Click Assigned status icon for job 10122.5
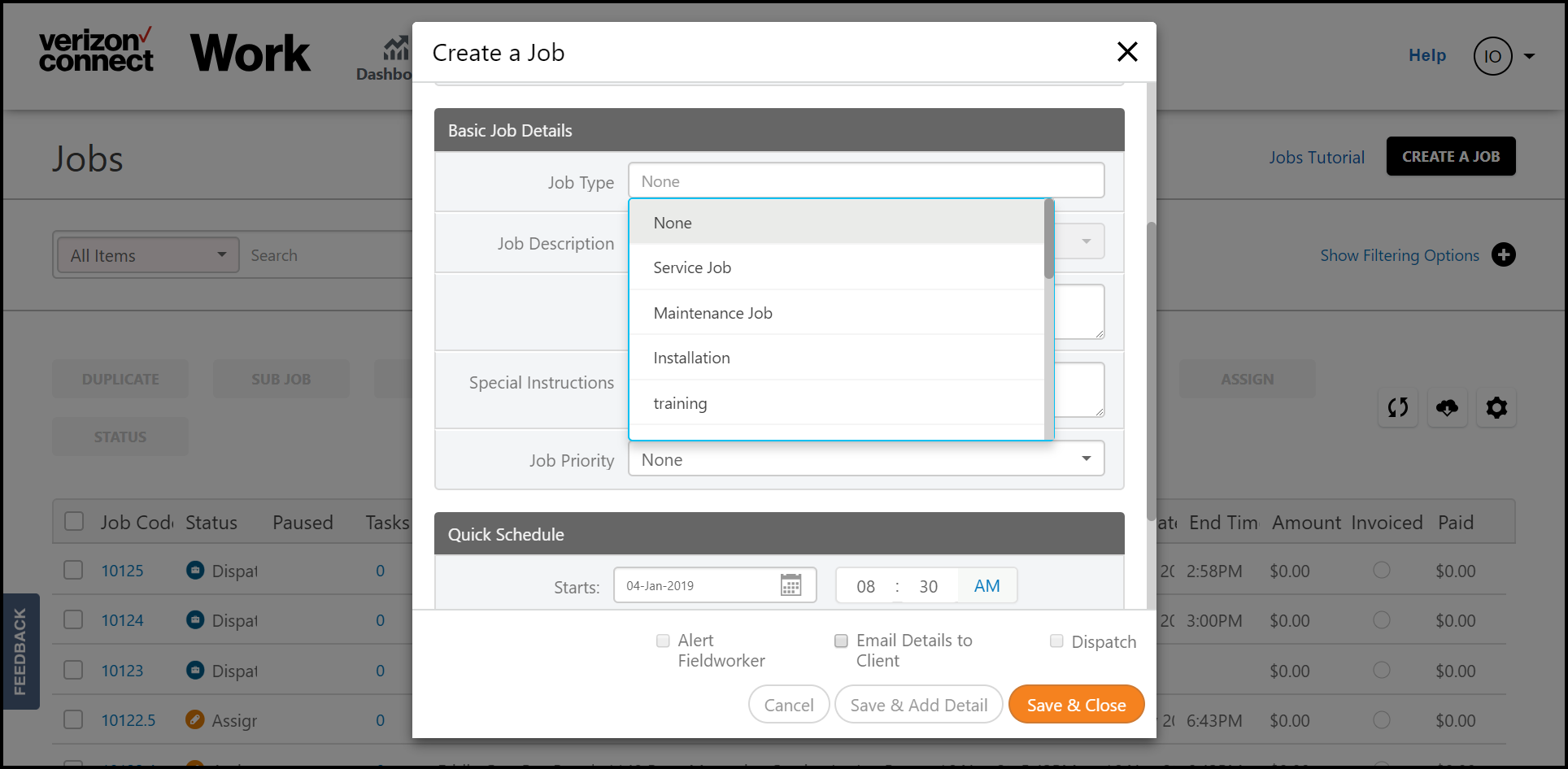The height and width of the screenshot is (769, 1568). pyautogui.click(x=195, y=719)
